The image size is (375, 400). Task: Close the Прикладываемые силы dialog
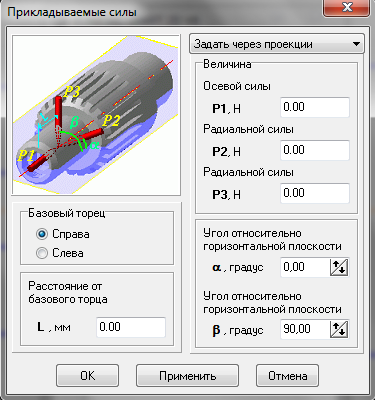(x=347, y=8)
